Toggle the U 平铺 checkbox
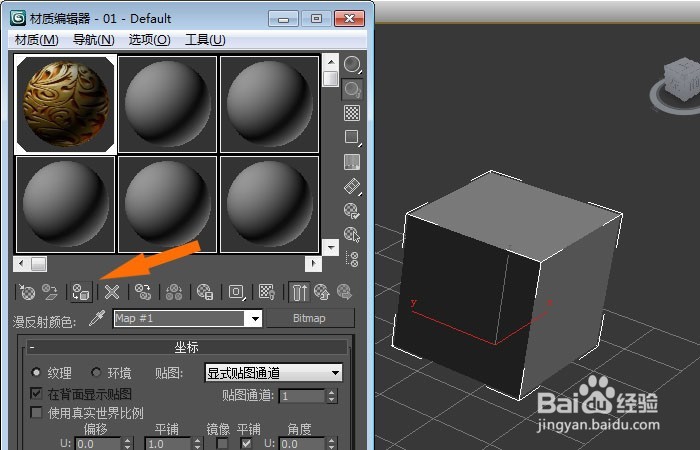 (x=246, y=443)
